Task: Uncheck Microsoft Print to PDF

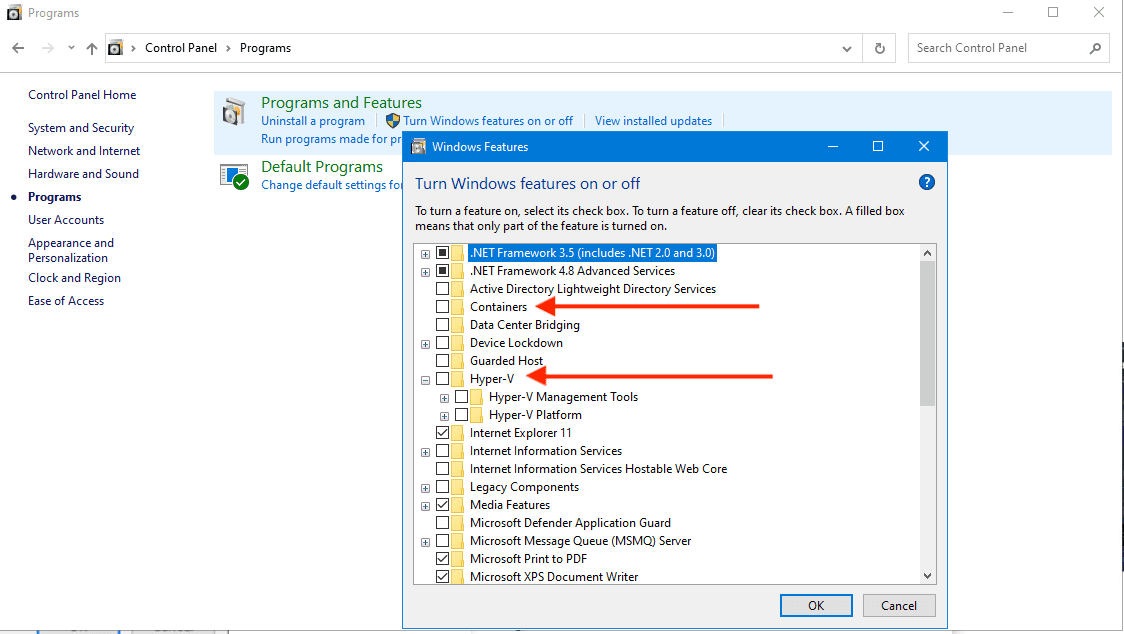Action: (442, 559)
